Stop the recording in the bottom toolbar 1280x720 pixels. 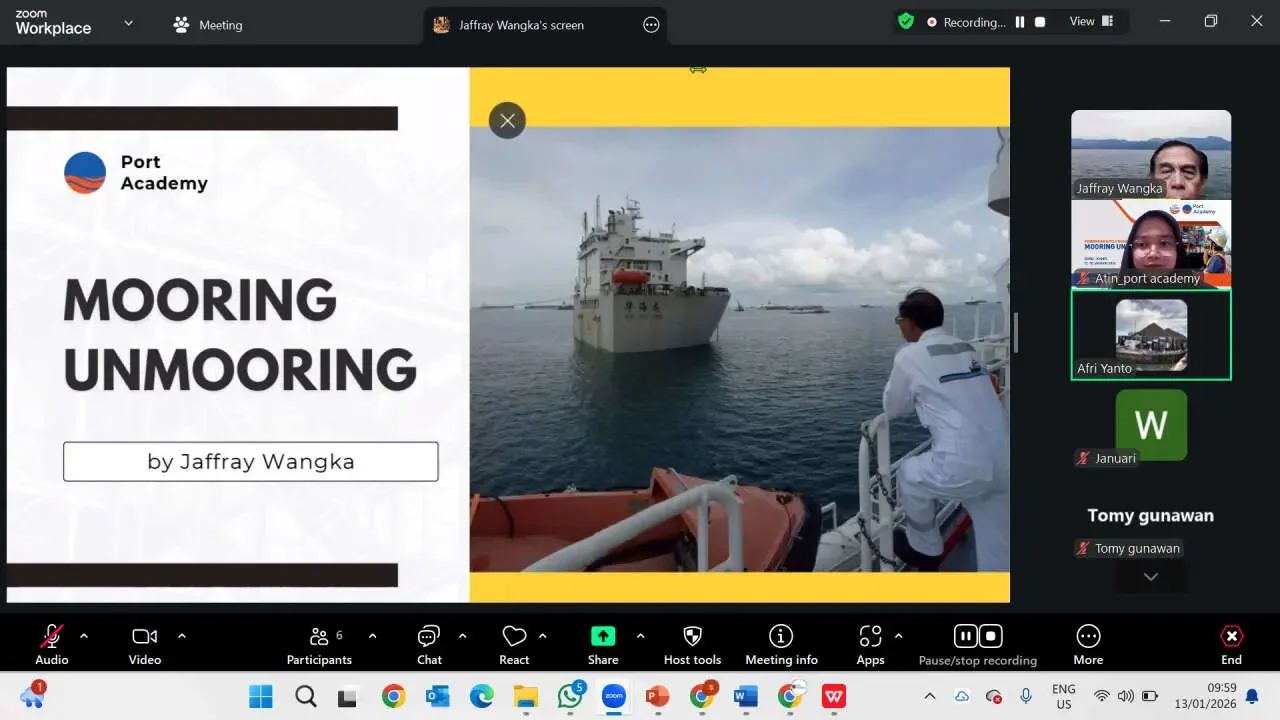pos(991,636)
